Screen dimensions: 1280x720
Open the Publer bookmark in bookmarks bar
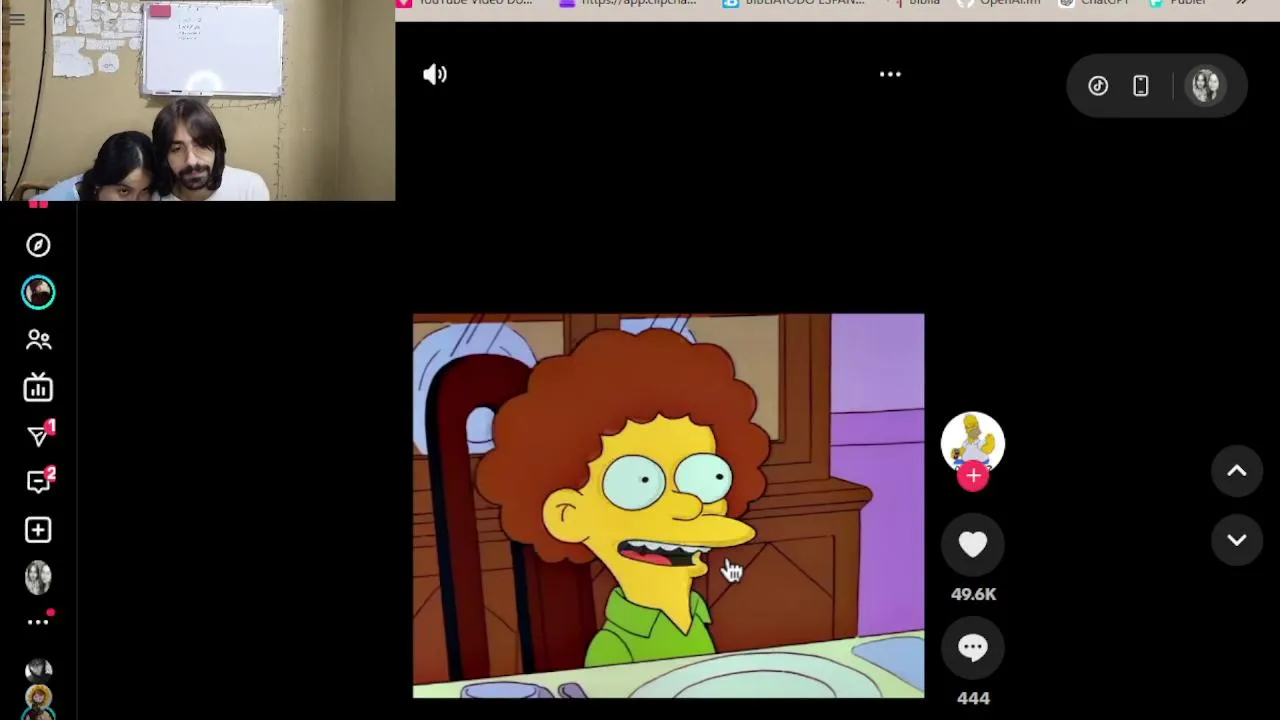coord(1177,3)
